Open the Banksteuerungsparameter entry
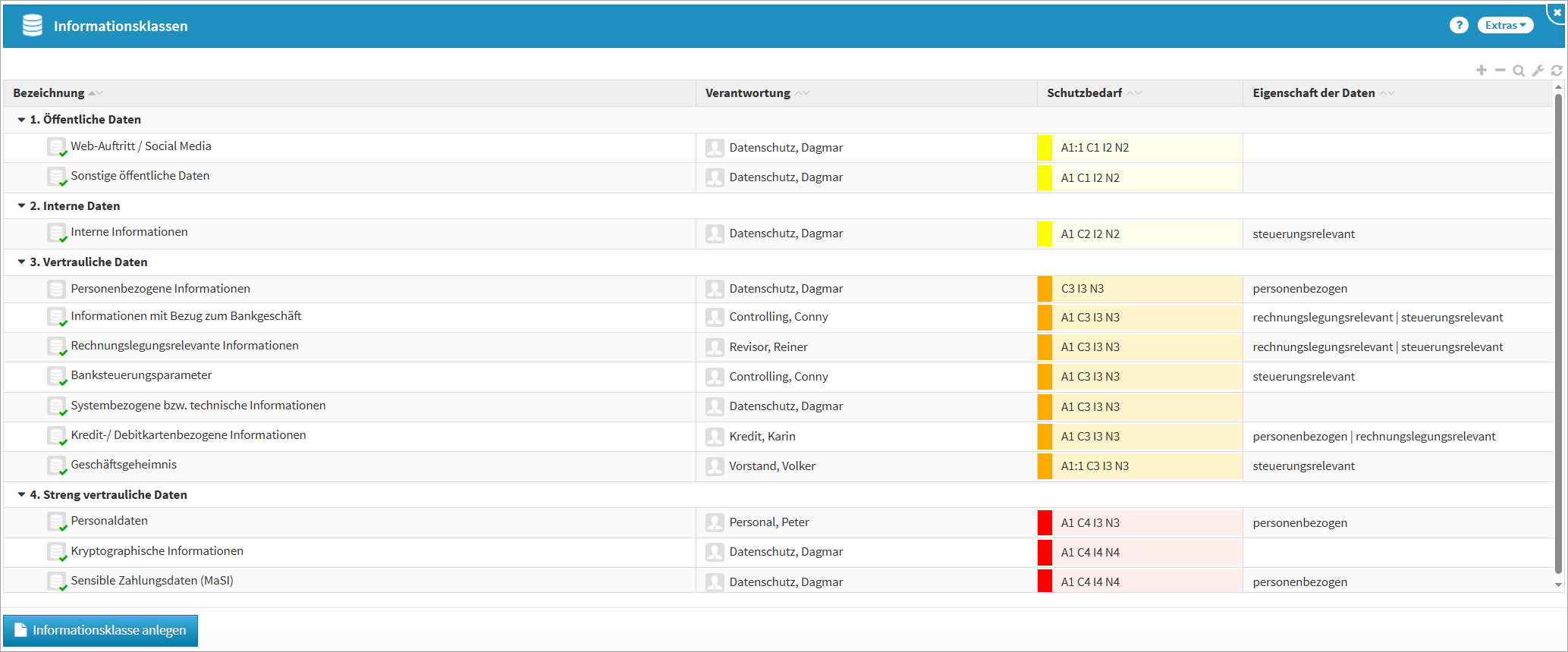 tap(141, 375)
